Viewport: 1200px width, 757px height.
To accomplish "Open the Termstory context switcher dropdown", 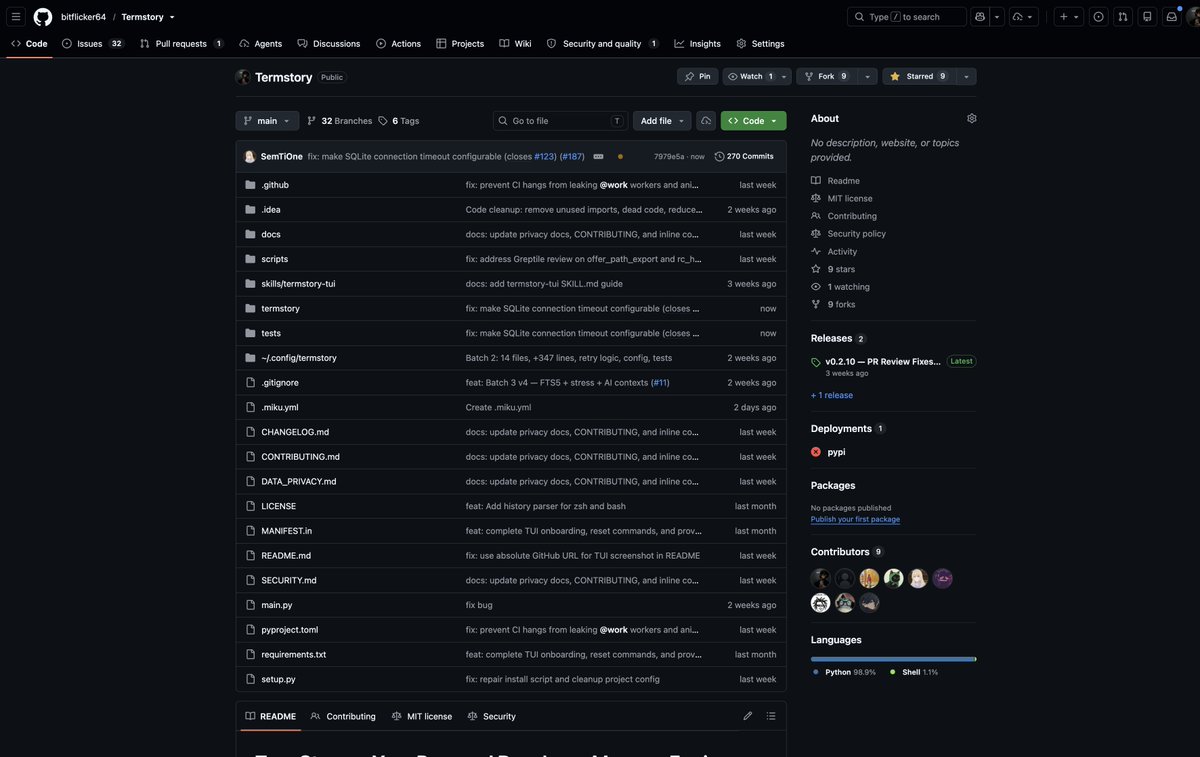I will (172, 17).
